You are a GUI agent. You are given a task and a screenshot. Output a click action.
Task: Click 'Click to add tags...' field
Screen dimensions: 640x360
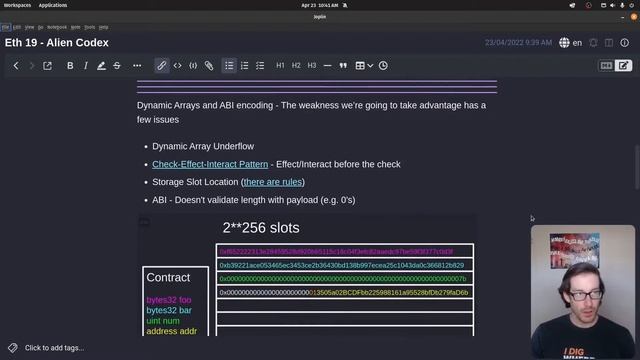pos(54,348)
